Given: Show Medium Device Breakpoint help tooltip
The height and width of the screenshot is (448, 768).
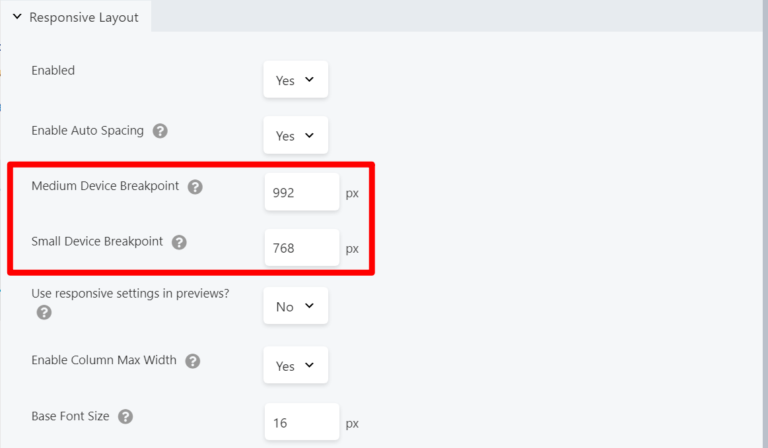Looking at the screenshot, I should tap(195, 187).
